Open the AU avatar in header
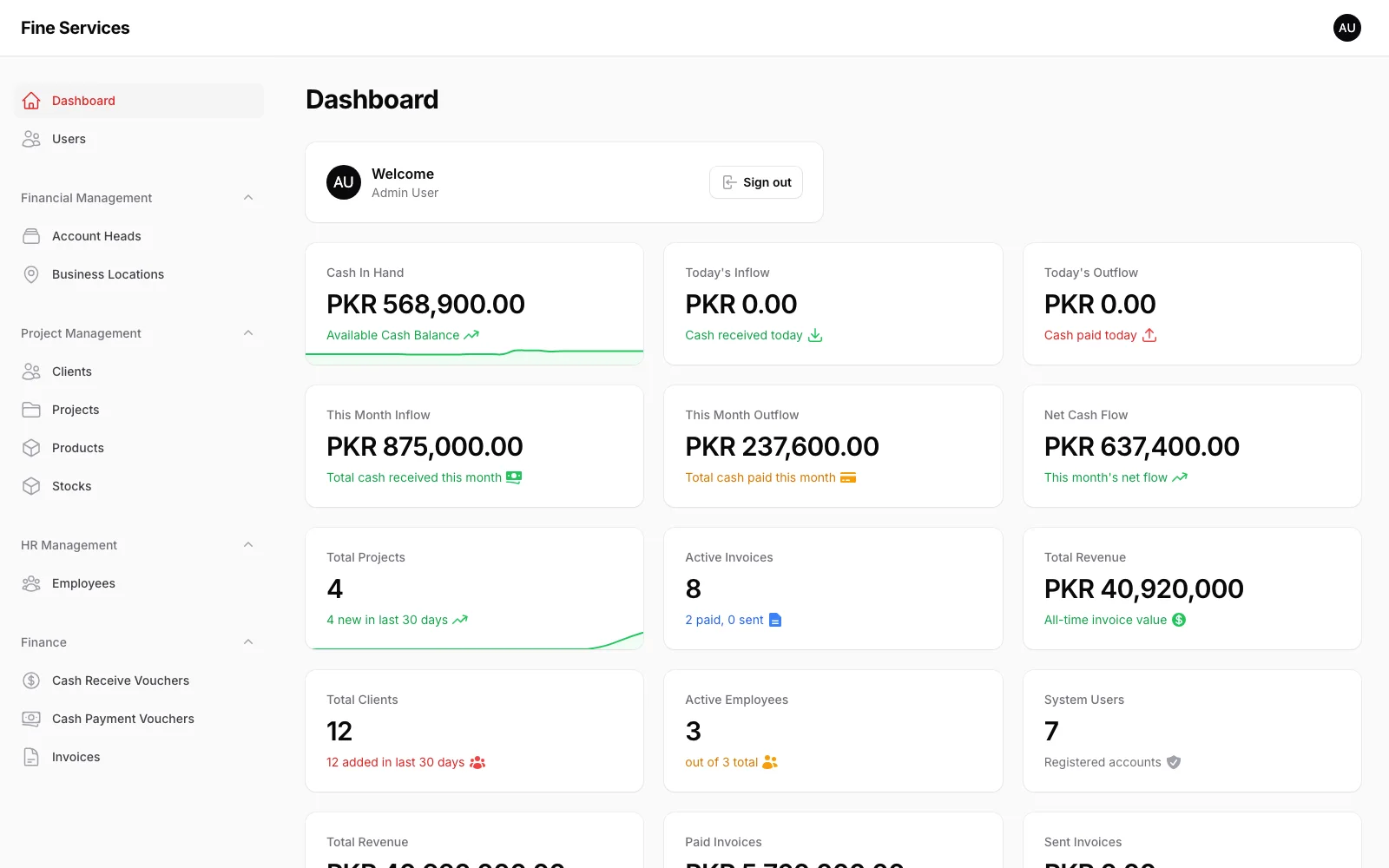This screenshot has width=1389, height=868. click(1347, 28)
